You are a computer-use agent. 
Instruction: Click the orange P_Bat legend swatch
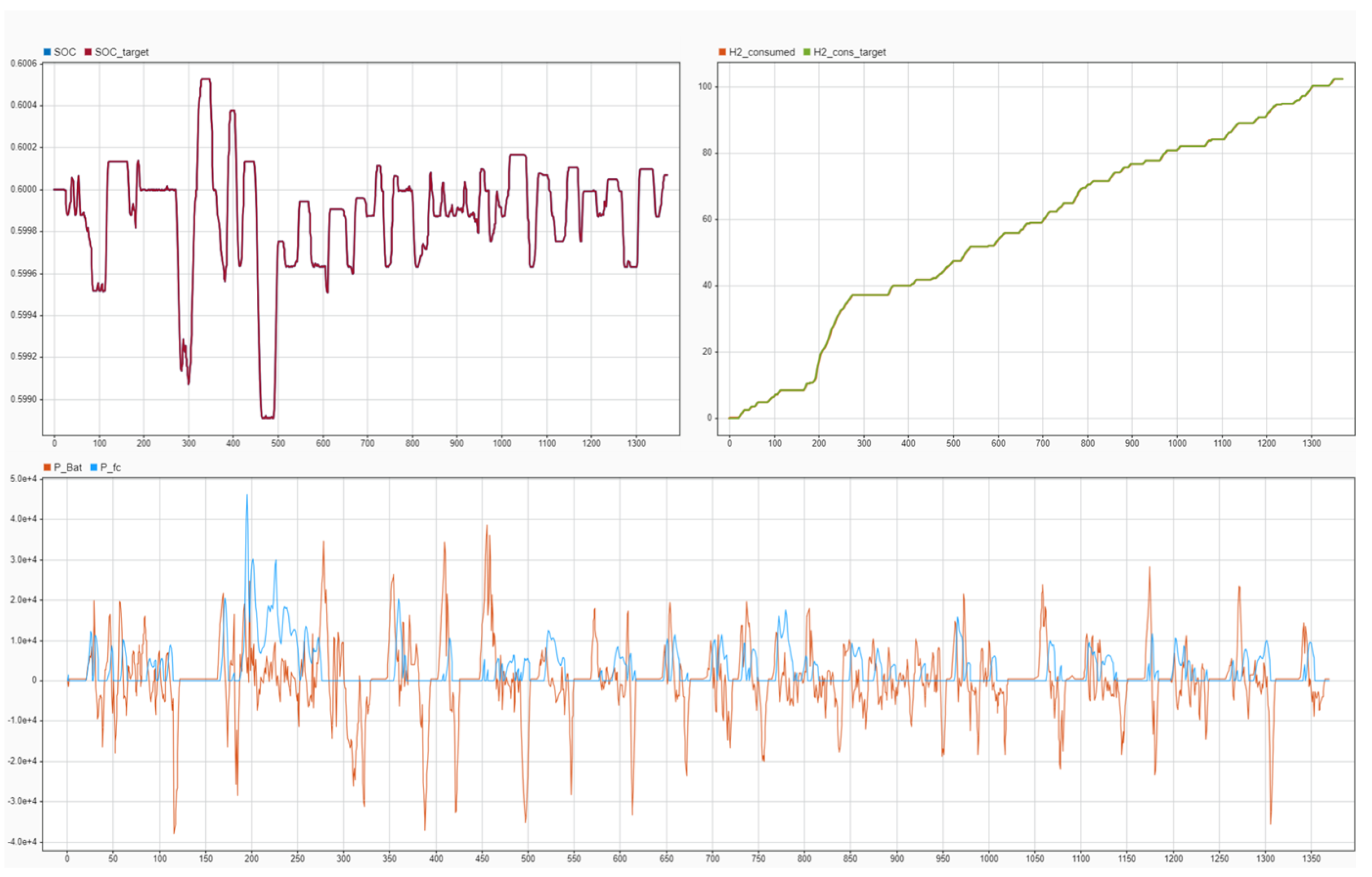point(47,467)
